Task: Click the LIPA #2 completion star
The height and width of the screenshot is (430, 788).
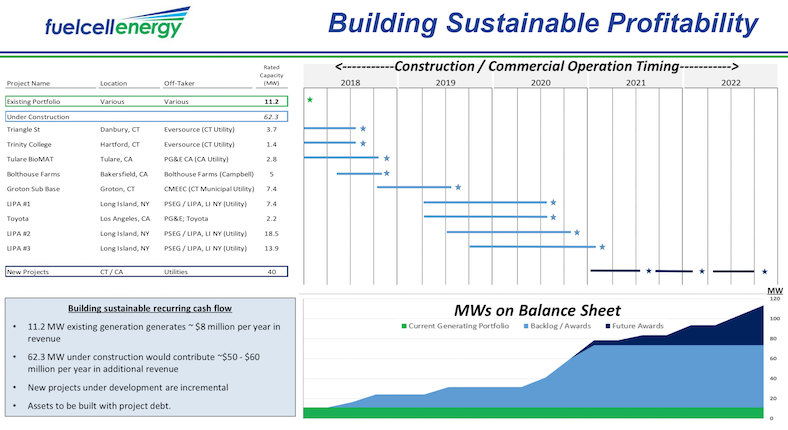Action: pyautogui.click(x=577, y=233)
